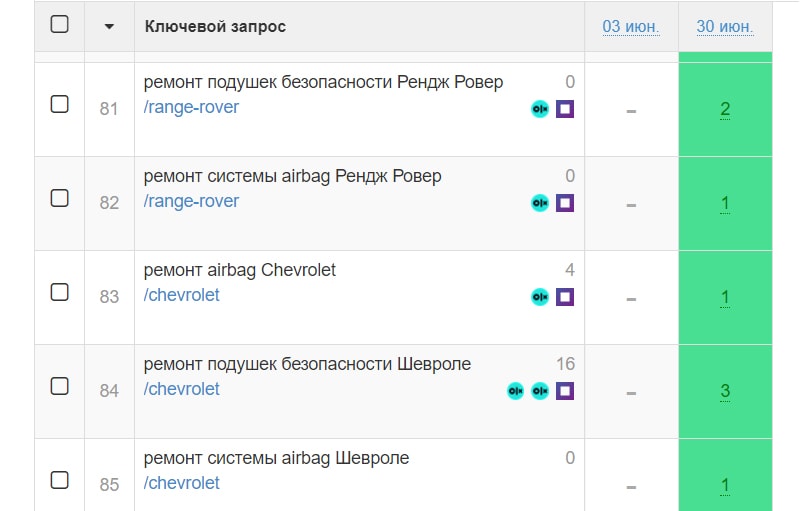The width and height of the screenshot is (800, 511).
Task: Open the '03 июн.' date column link
Action: point(631,27)
